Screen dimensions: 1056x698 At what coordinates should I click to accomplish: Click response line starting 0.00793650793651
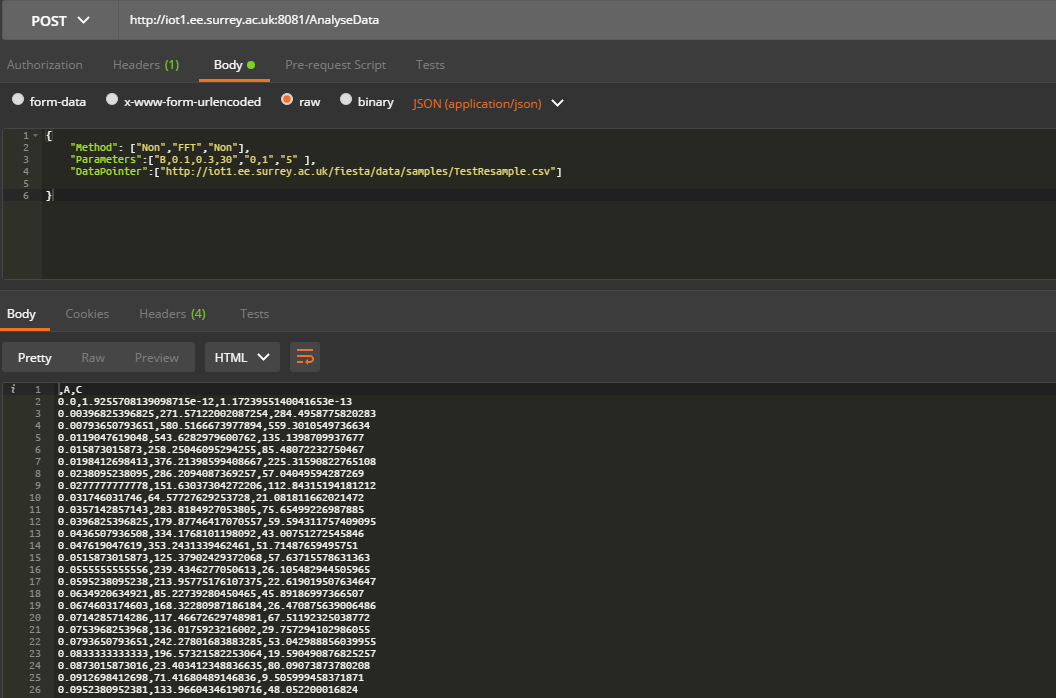[x=213, y=426]
